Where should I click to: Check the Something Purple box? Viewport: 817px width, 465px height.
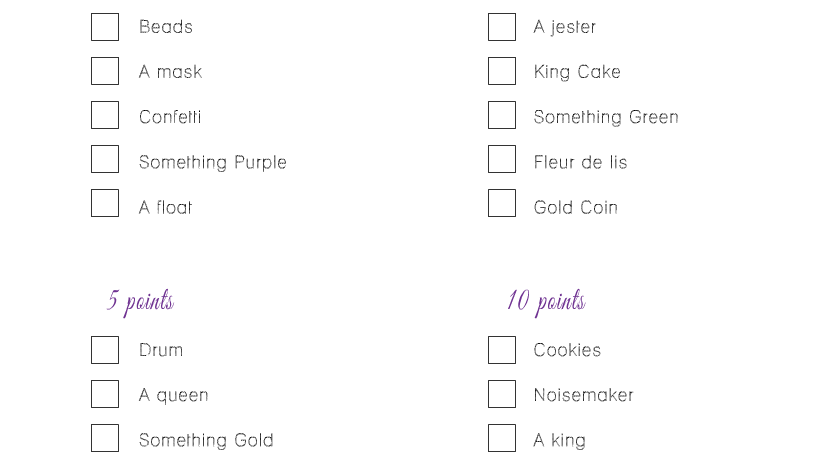(105, 159)
